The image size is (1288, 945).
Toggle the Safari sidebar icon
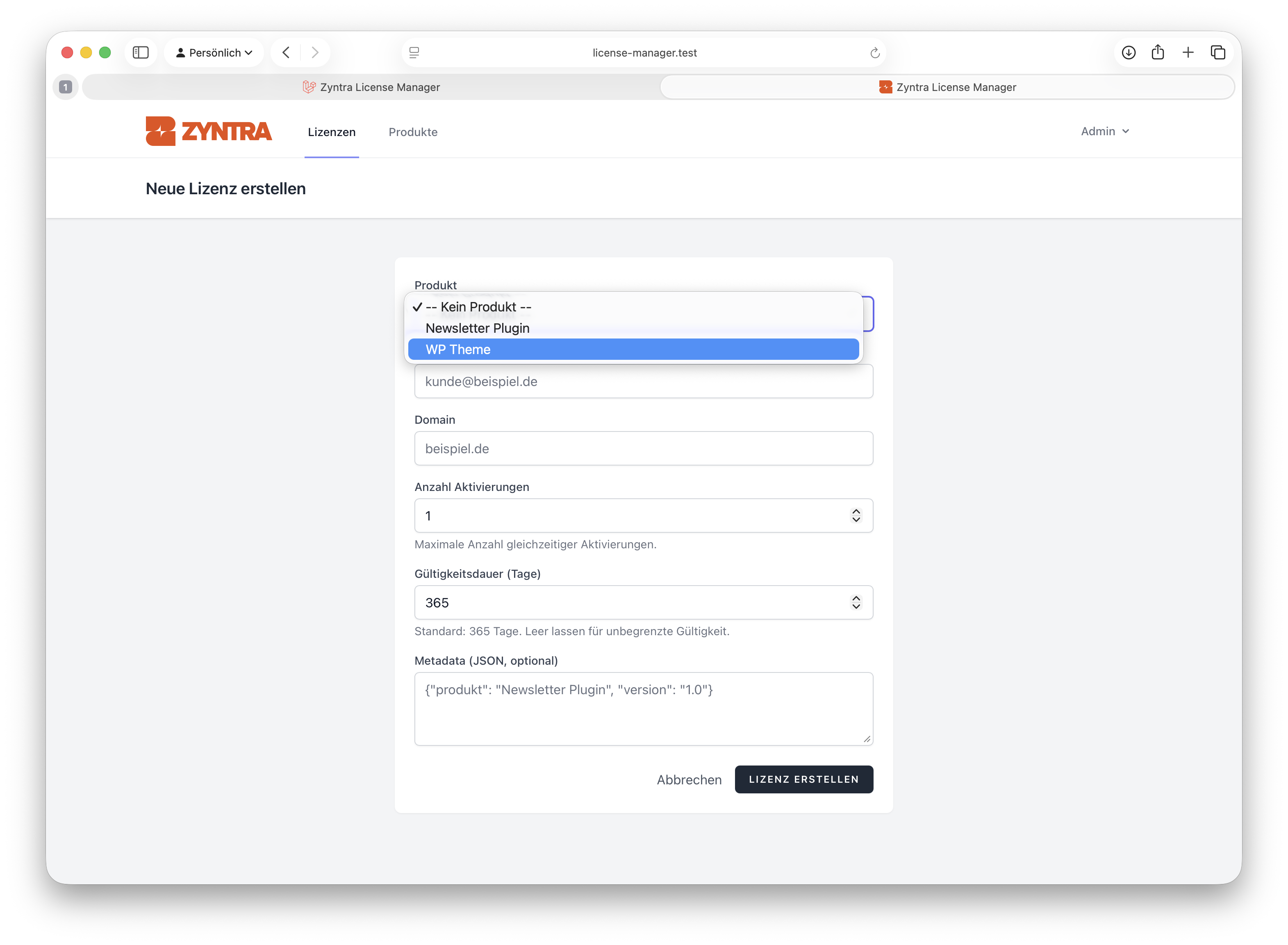coord(141,52)
